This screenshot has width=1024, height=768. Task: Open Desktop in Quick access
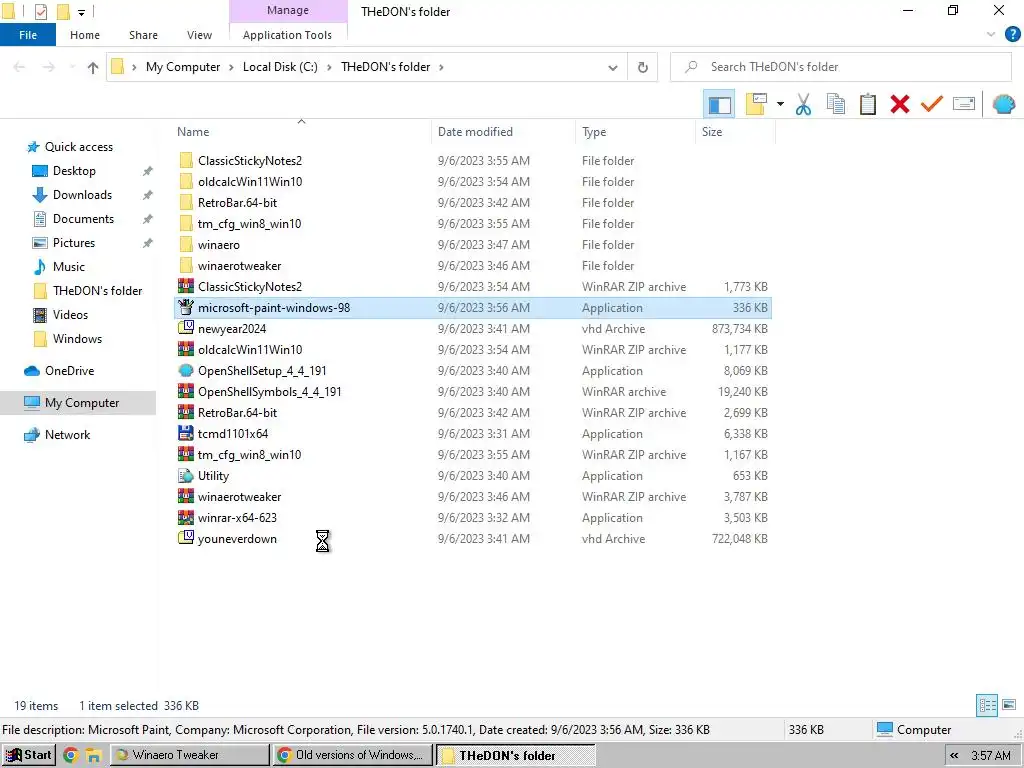pos(74,171)
